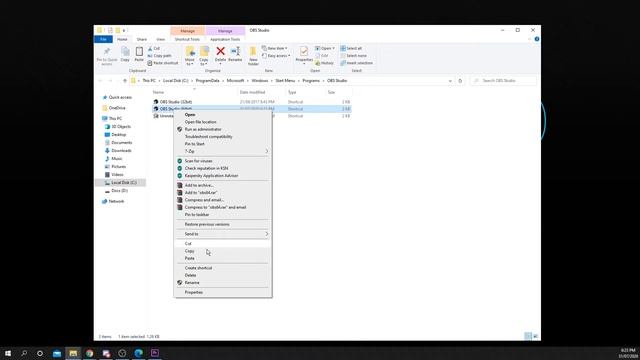Click Select all in the ribbon
The height and width of the screenshot is (360, 640).
pyautogui.click(x=351, y=48)
